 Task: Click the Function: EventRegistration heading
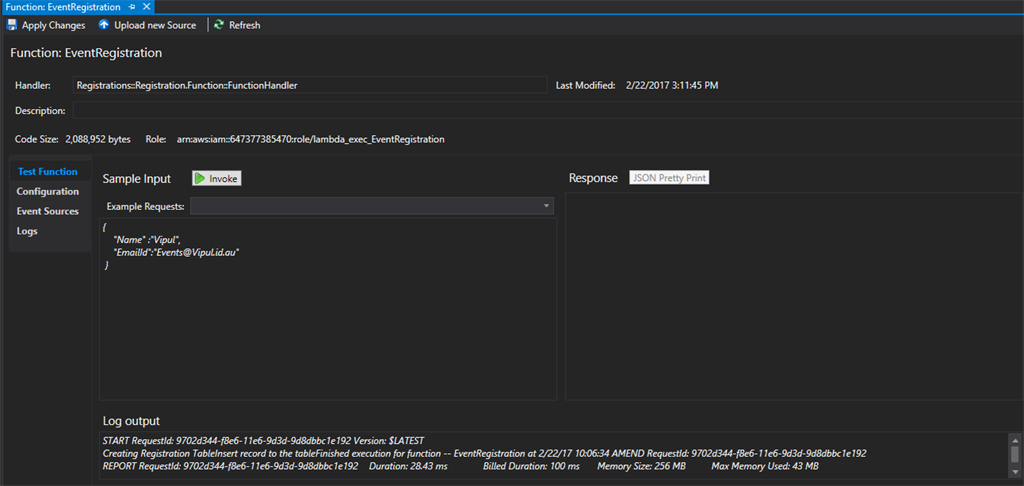tap(86, 53)
